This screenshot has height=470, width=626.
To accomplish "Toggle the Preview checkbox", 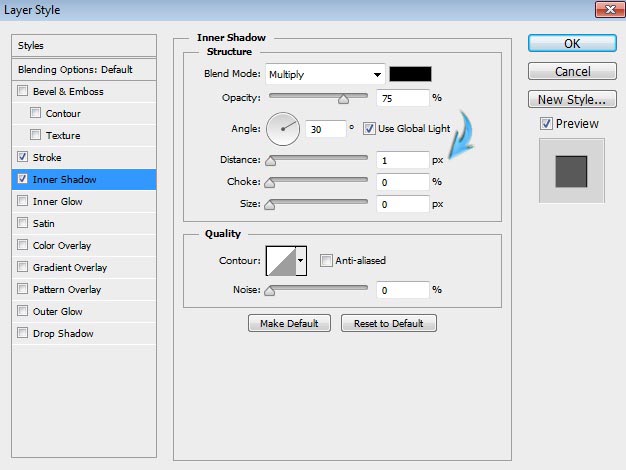I will (x=546, y=123).
